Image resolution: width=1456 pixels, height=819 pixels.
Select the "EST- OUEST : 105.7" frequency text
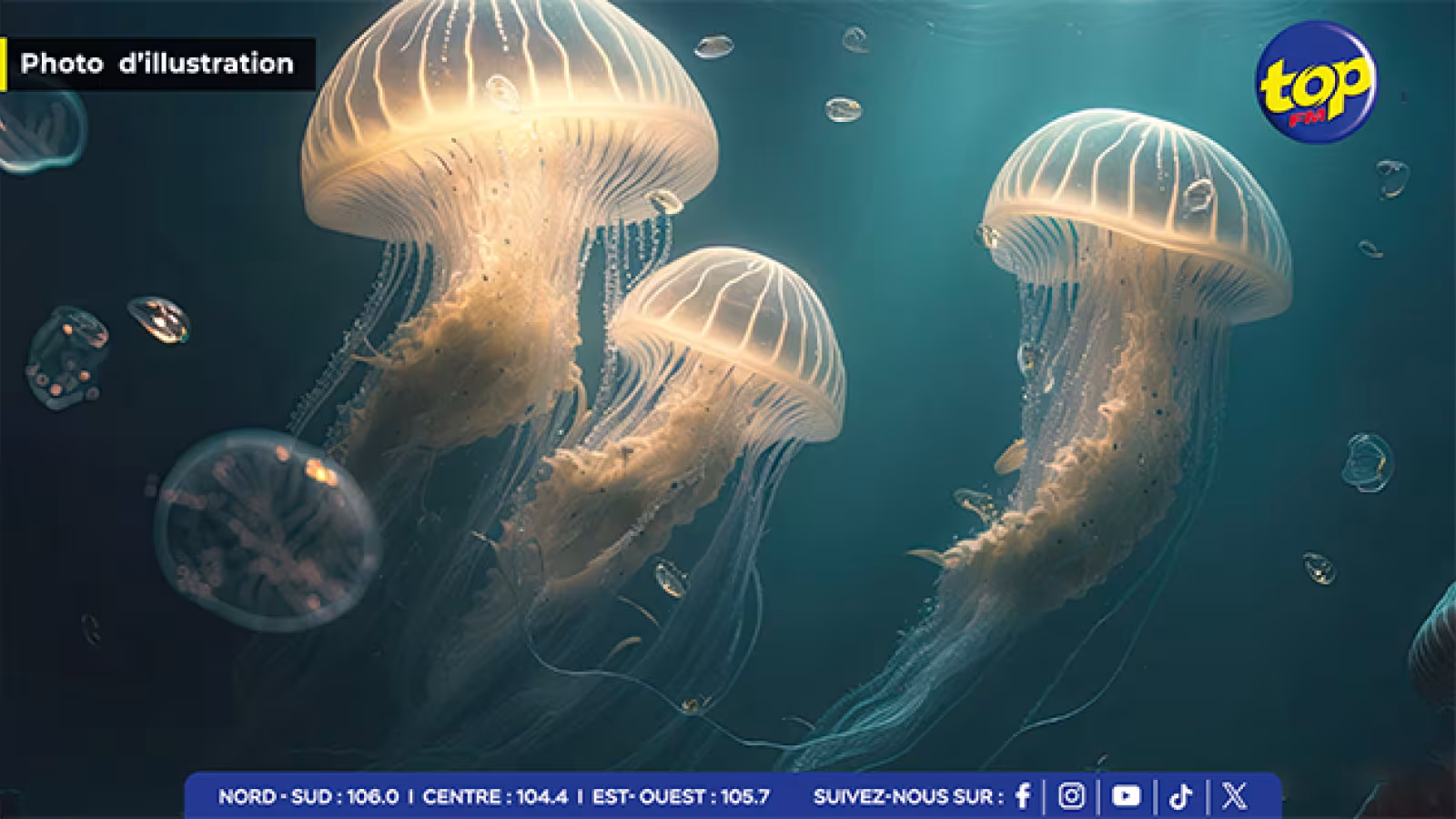pyautogui.click(x=681, y=797)
